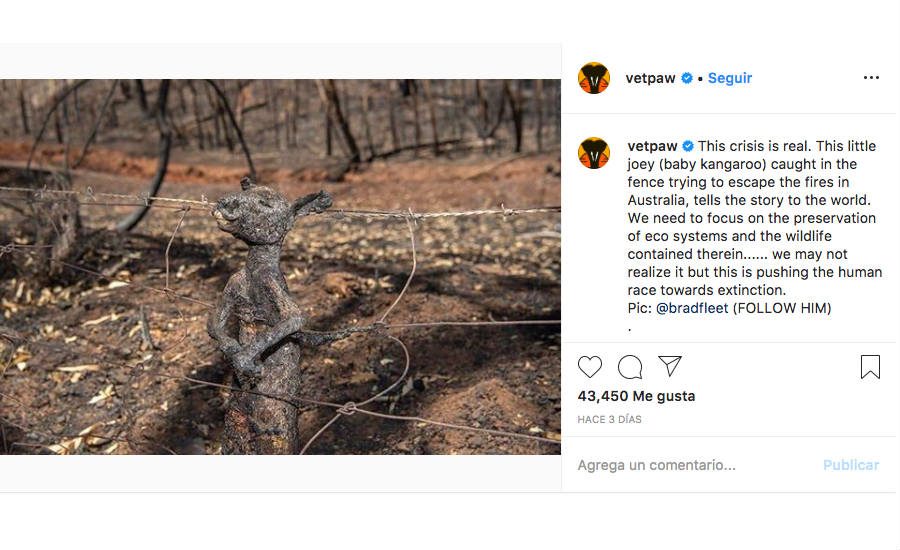Click the burnt joey photo
Image resolution: width=900 pixels, height=550 pixels.
(x=280, y=267)
